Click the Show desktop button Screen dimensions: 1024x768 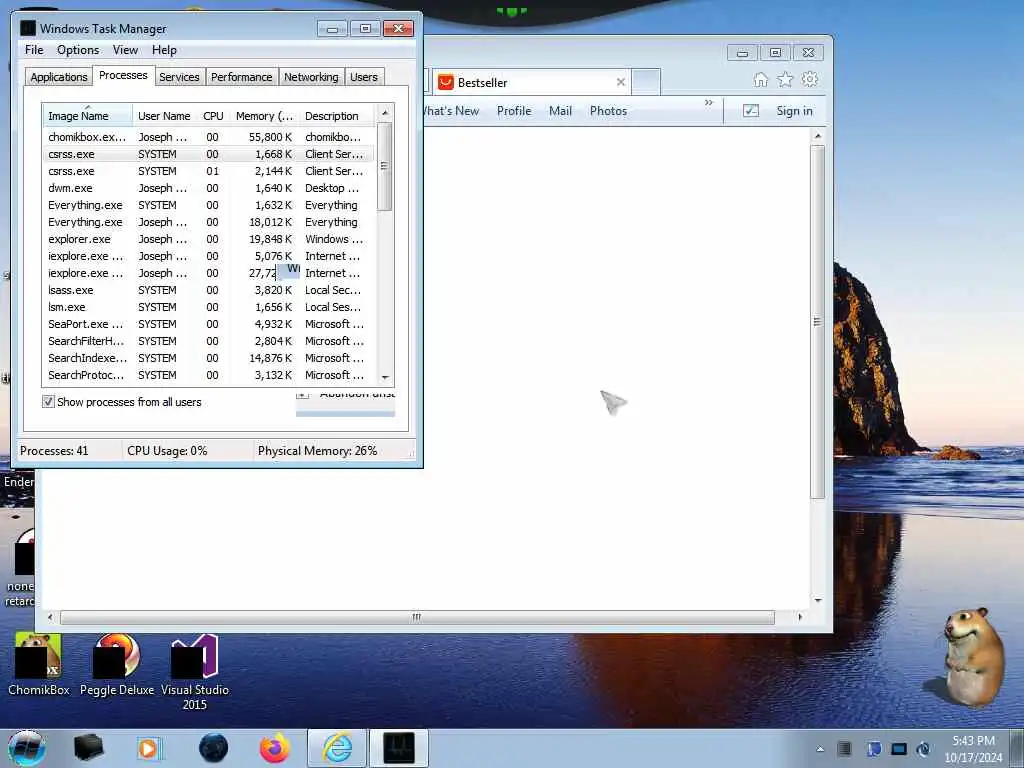1017,748
